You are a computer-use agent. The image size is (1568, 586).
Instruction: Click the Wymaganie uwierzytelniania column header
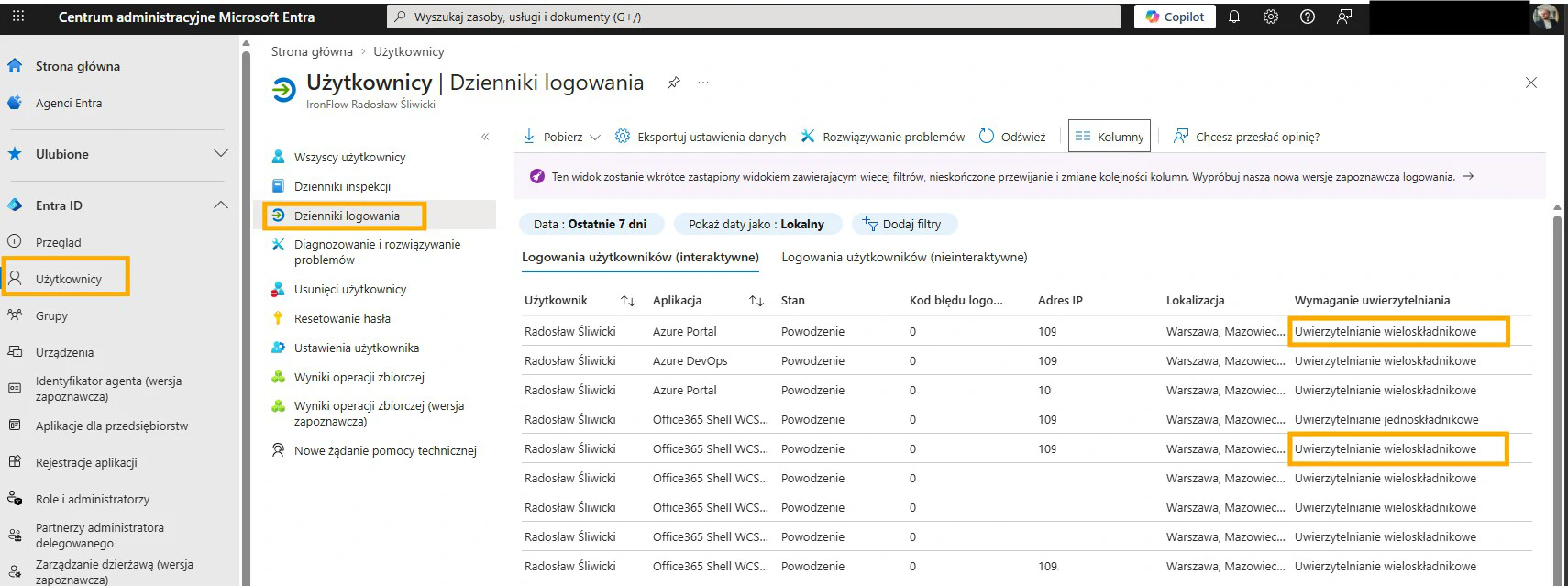click(1372, 300)
